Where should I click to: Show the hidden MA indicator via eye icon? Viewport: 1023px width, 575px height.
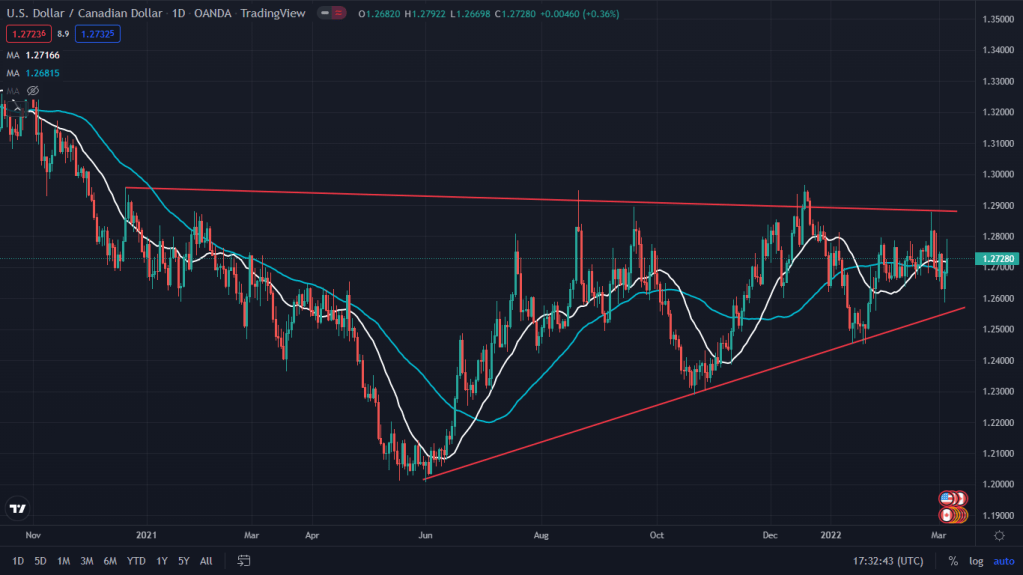[x=32, y=91]
